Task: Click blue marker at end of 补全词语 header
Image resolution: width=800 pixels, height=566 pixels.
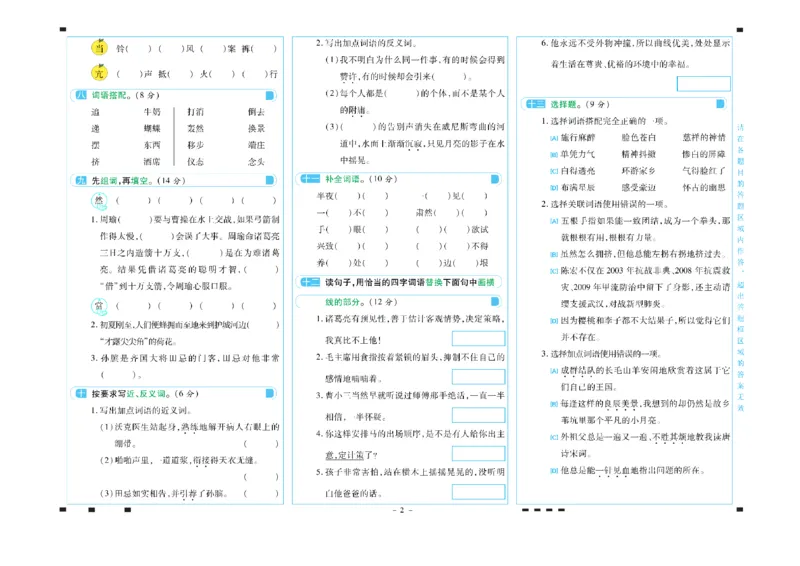Action: tap(494, 179)
